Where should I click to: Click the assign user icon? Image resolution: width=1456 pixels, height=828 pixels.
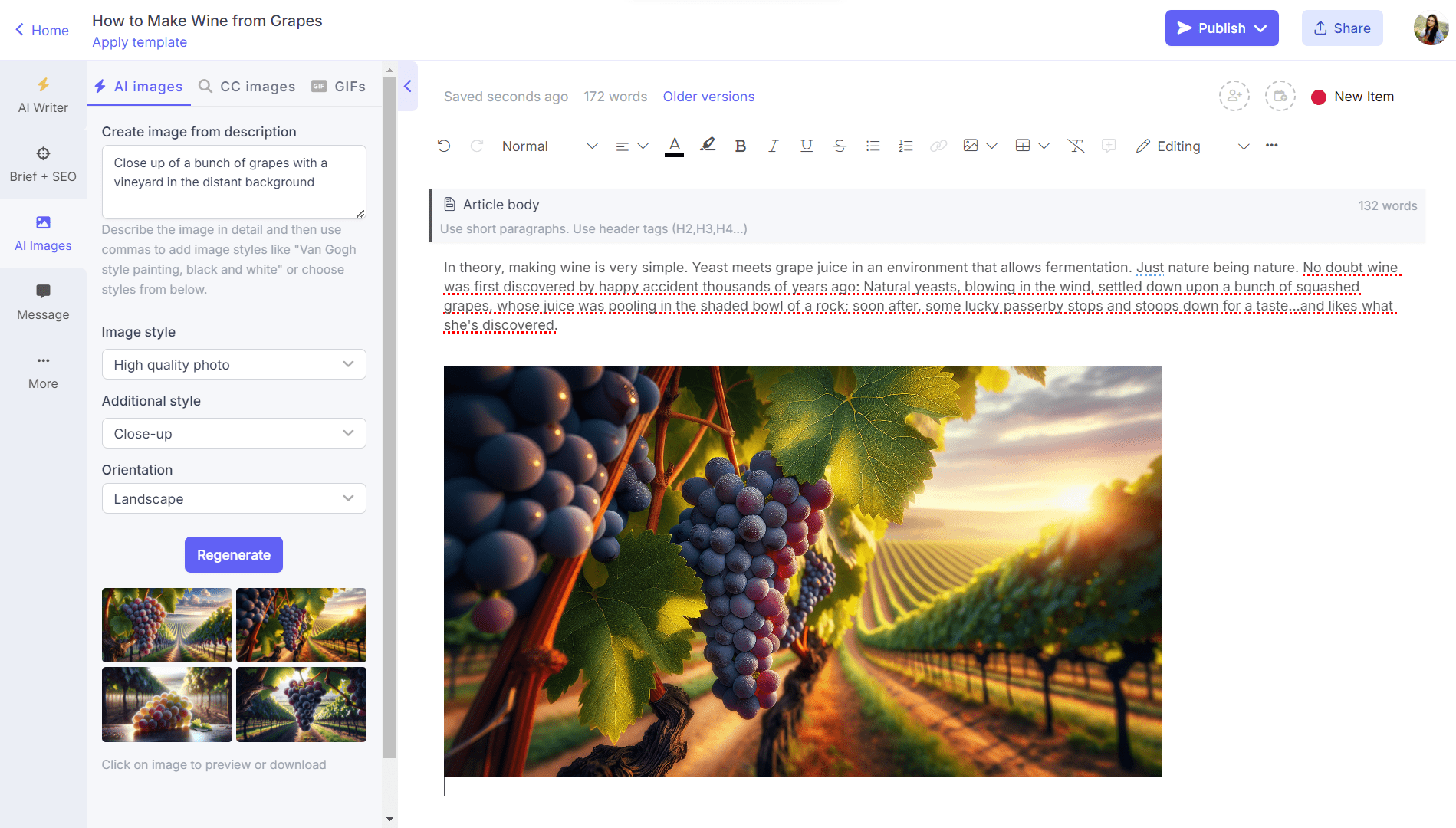pos(1234,97)
